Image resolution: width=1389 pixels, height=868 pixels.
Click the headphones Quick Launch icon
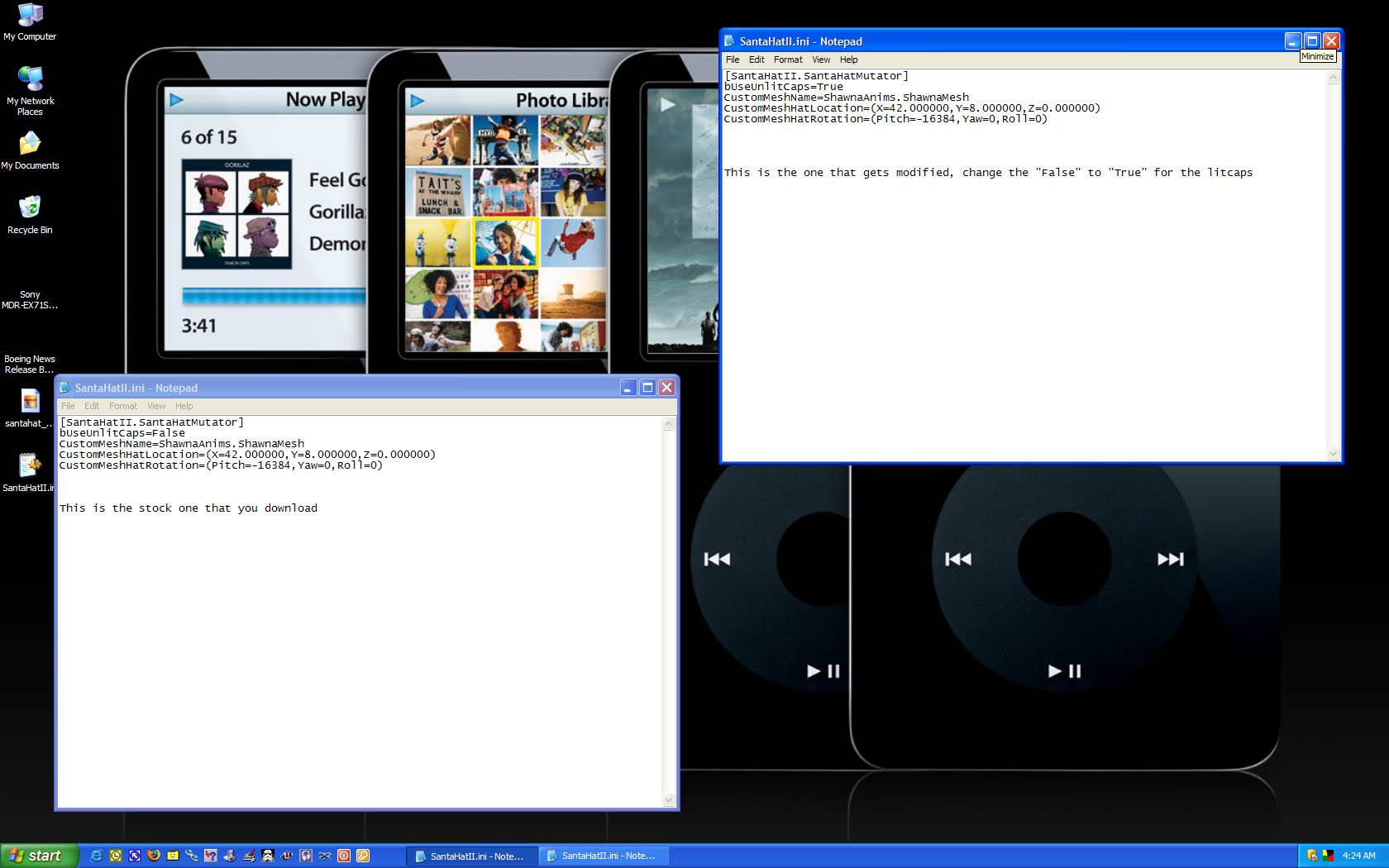[306, 856]
